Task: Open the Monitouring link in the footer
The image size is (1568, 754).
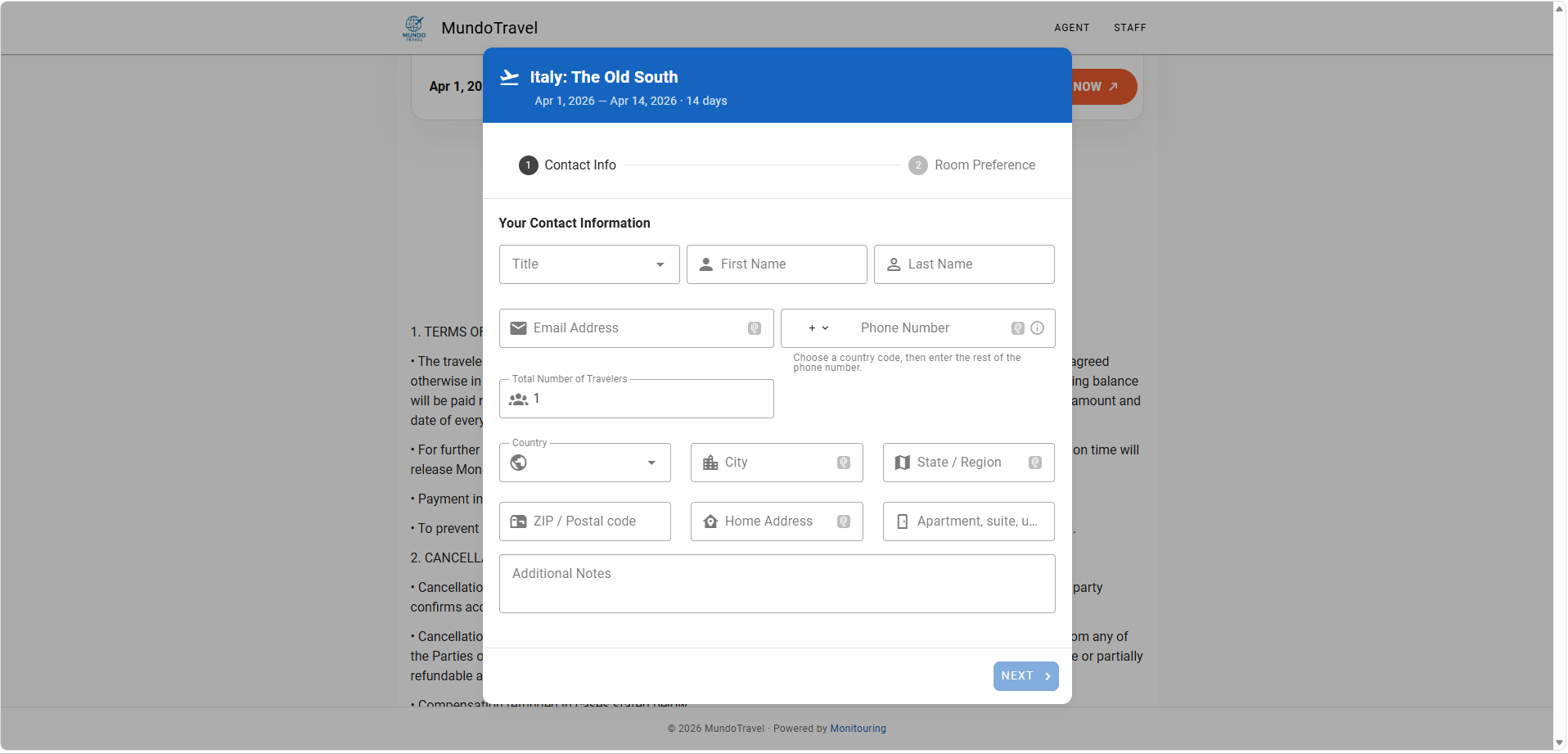Action: point(858,728)
